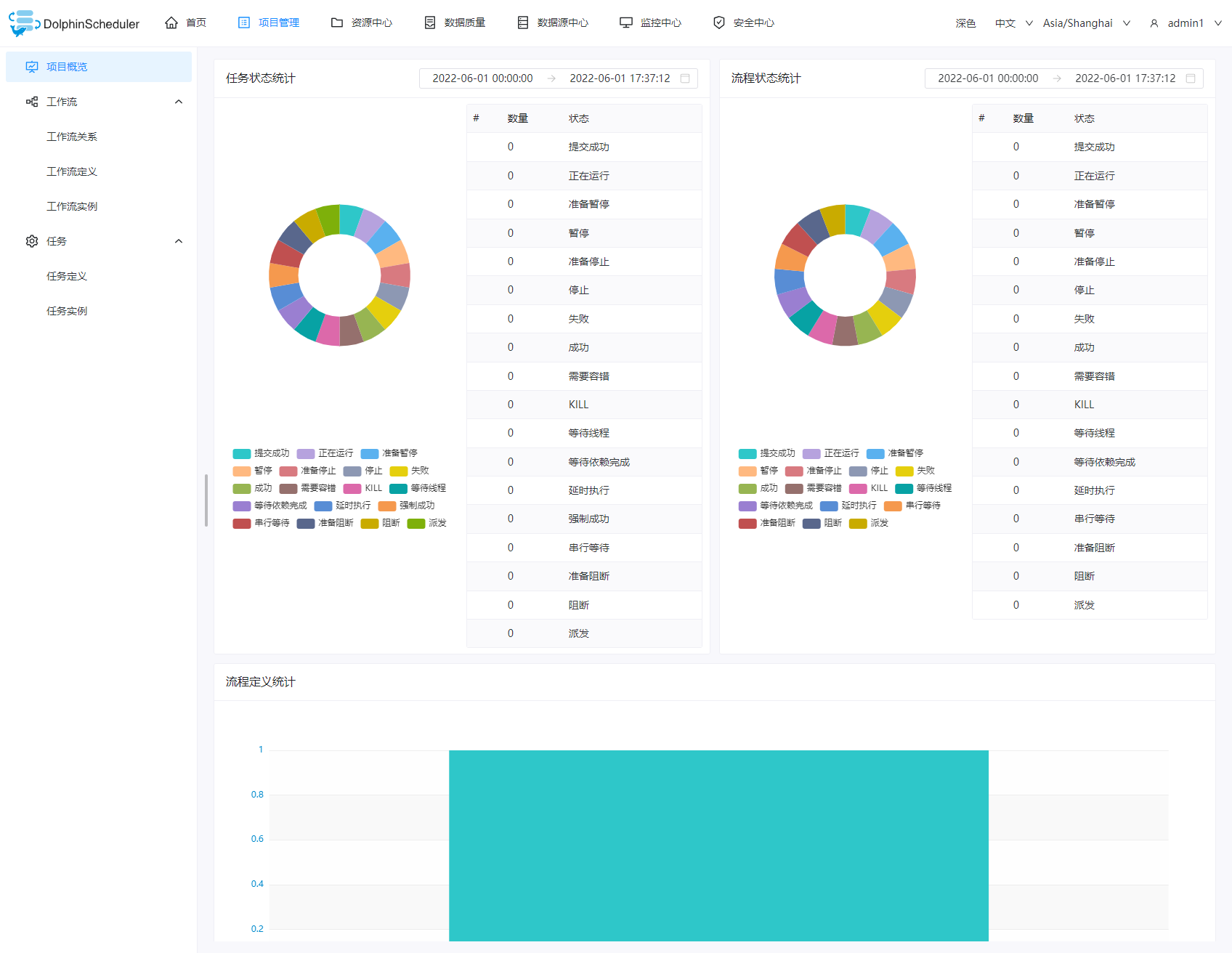The height and width of the screenshot is (953, 1232).
Task: Click the calendar icon in 任务状态统计 date range
Action: point(685,78)
